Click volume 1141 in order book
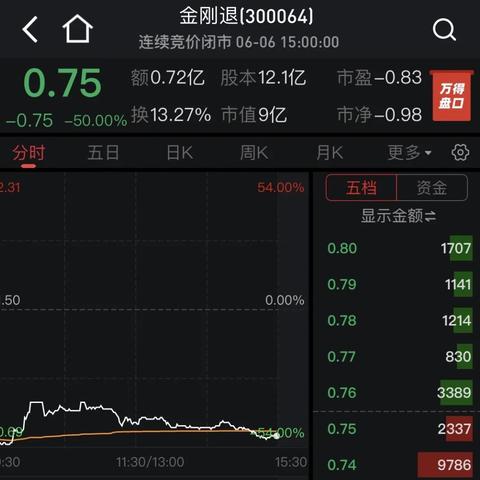This screenshot has height=480, width=480. pyautogui.click(x=458, y=284)
